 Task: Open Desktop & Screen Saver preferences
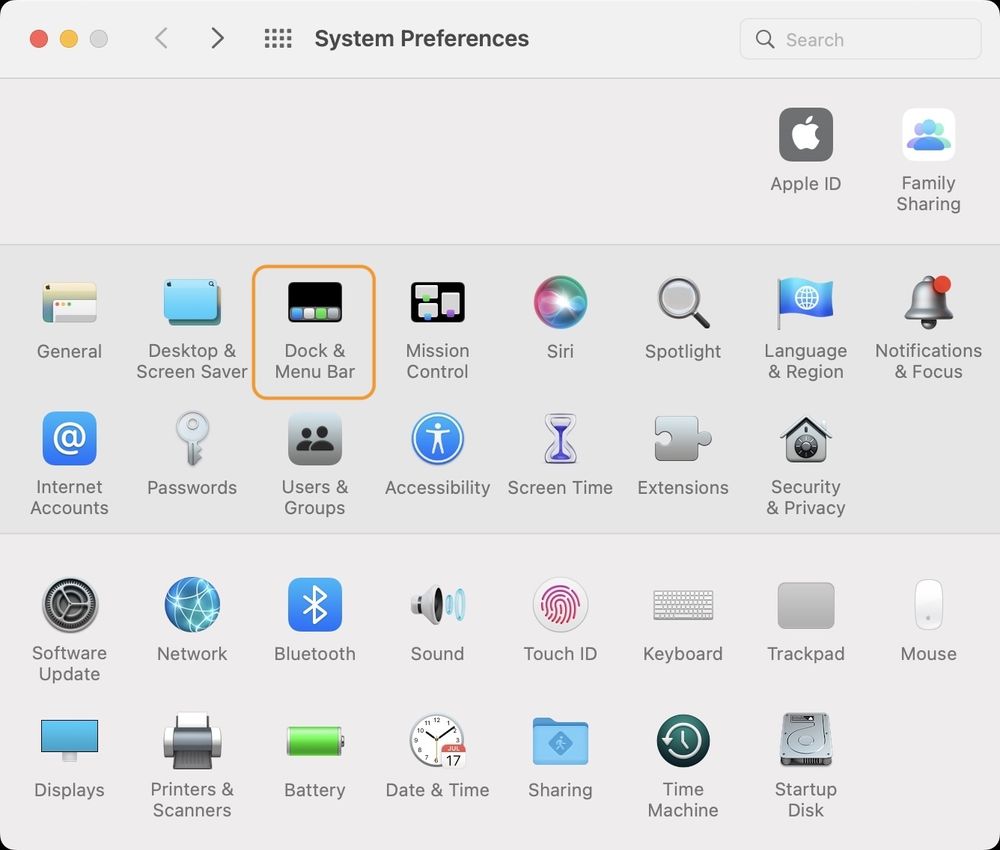(x=192, y=302)
